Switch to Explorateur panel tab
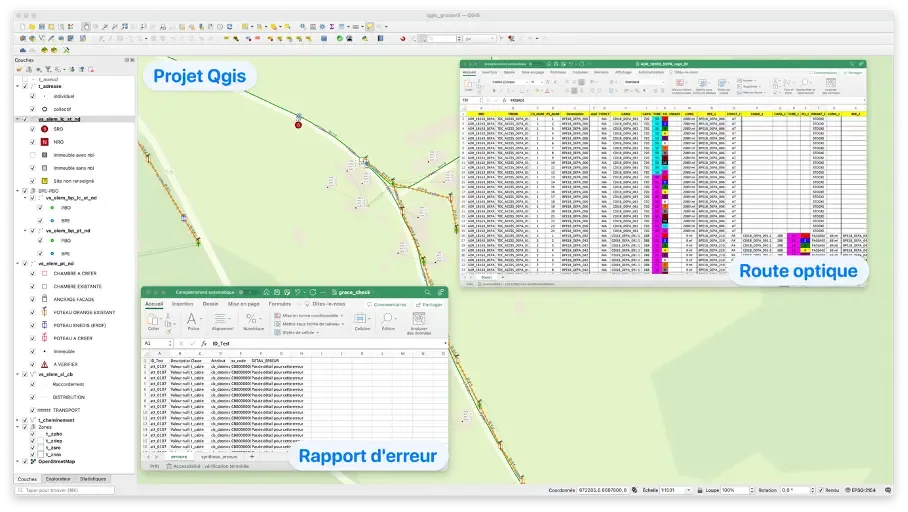This screenshot has height=512, width=908. (x=58, y=479)
